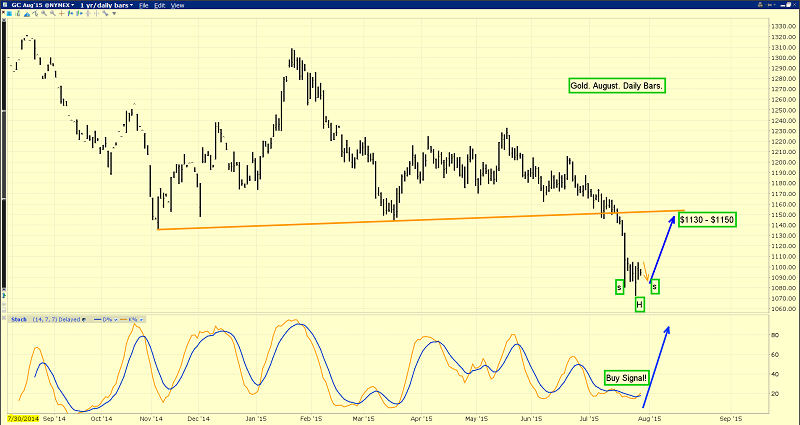Click the Buy Signal! annotation box

coord(627,378)
